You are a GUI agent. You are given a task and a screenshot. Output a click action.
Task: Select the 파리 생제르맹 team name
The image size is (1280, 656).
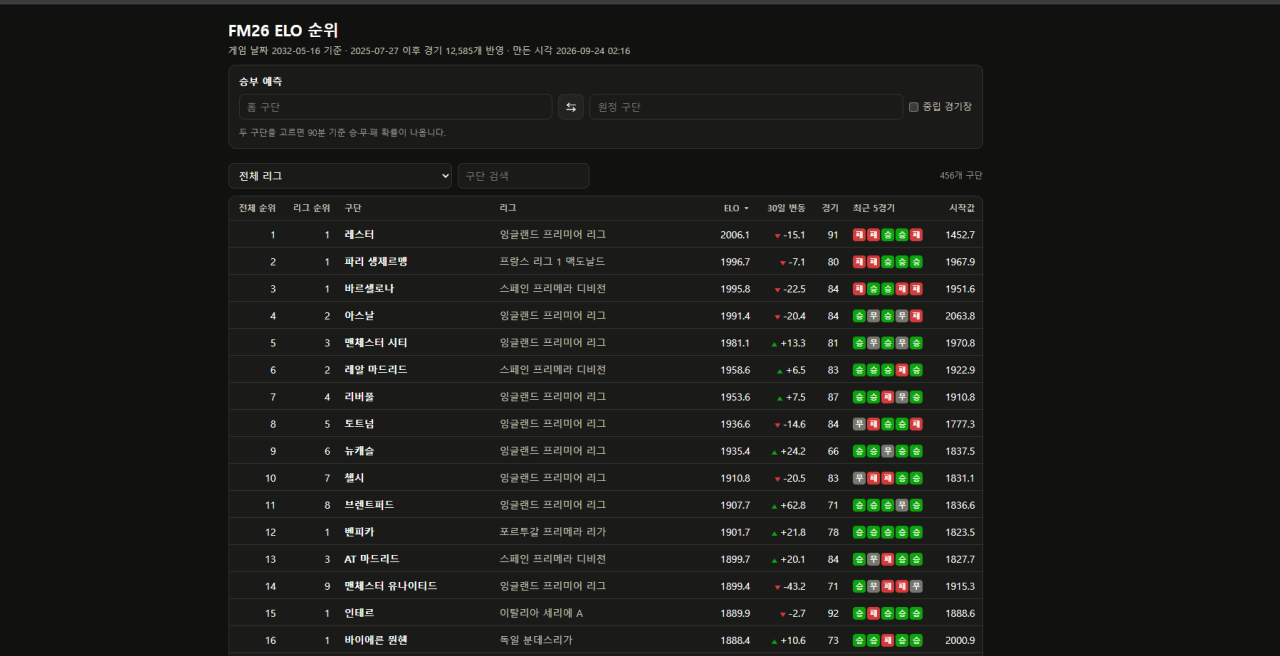tap(376, 262)
